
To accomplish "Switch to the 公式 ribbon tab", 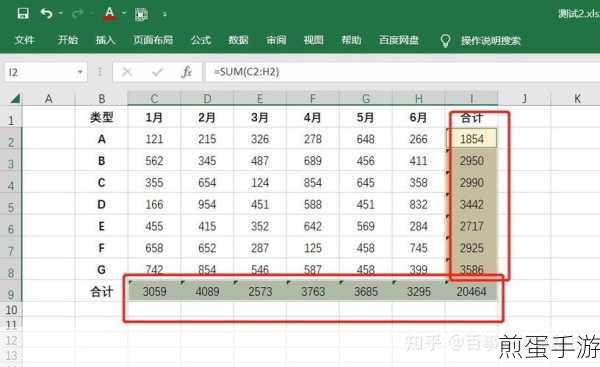I will (201, 40).
